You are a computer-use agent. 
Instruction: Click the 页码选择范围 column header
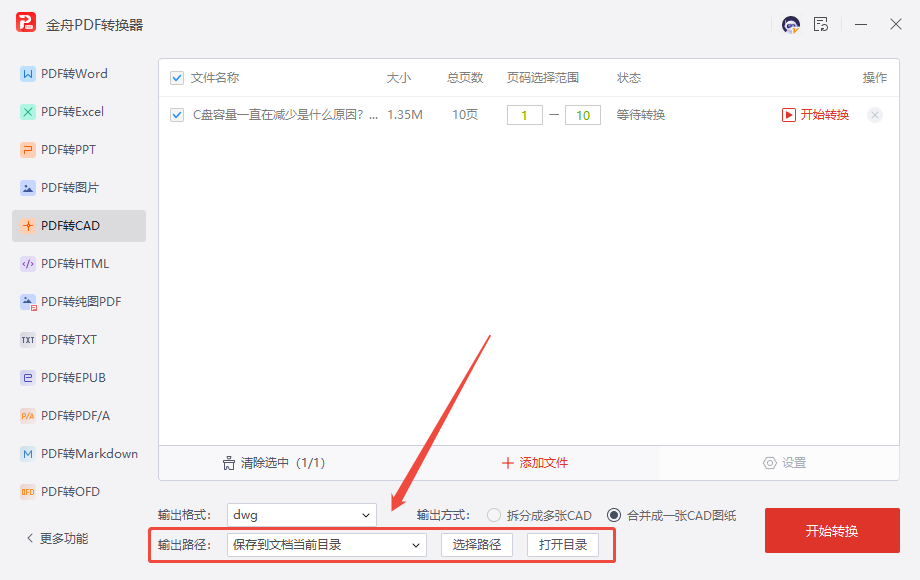tap(543, 78)
